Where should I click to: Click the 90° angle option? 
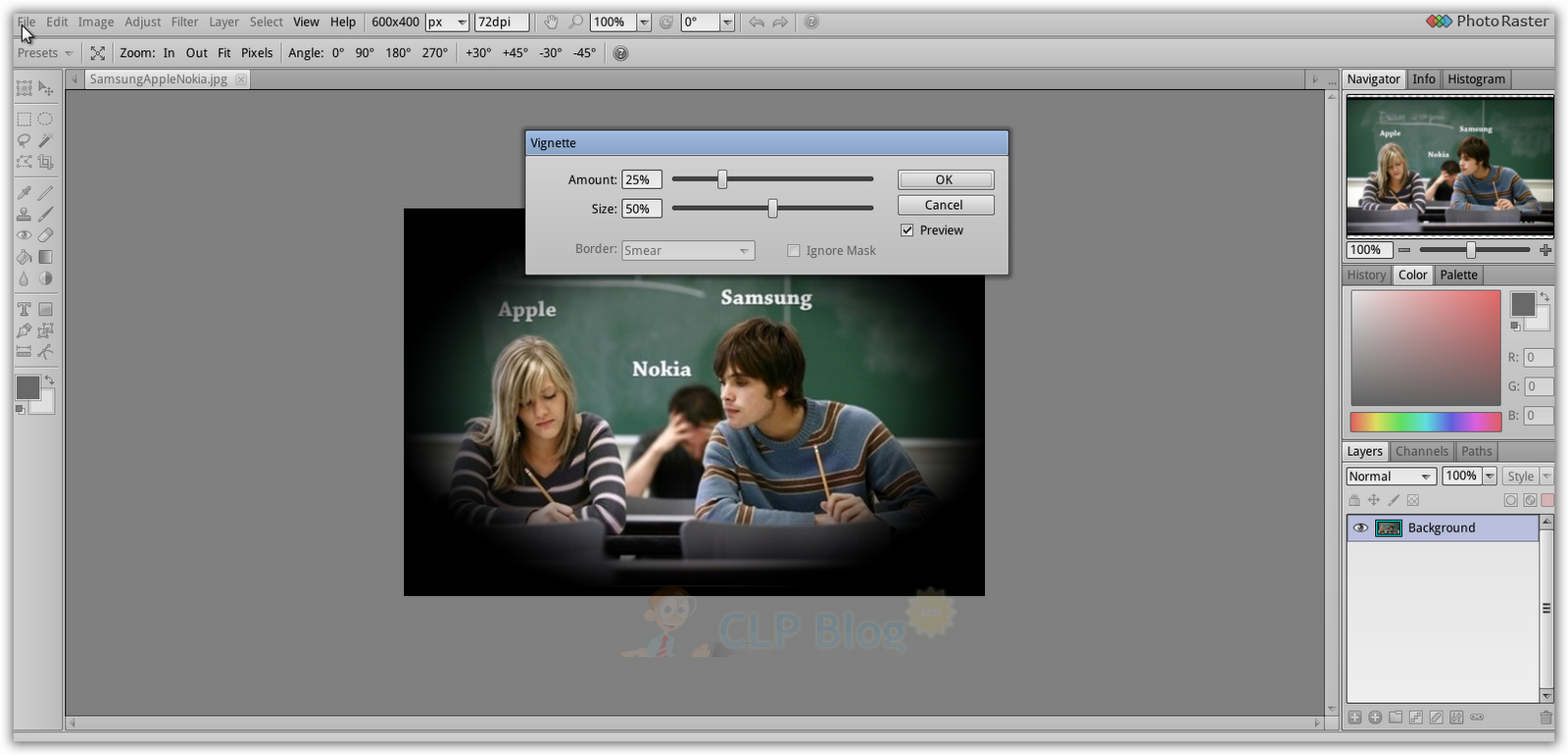365,53
